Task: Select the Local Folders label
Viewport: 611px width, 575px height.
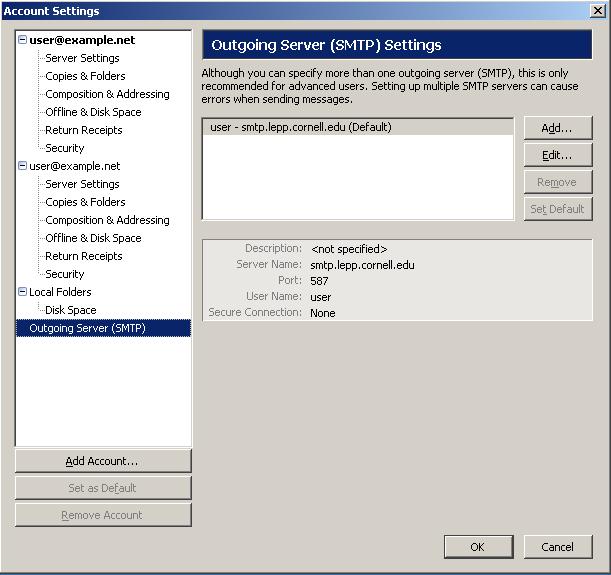Action: pyautogui.click(x=60, y=292)
